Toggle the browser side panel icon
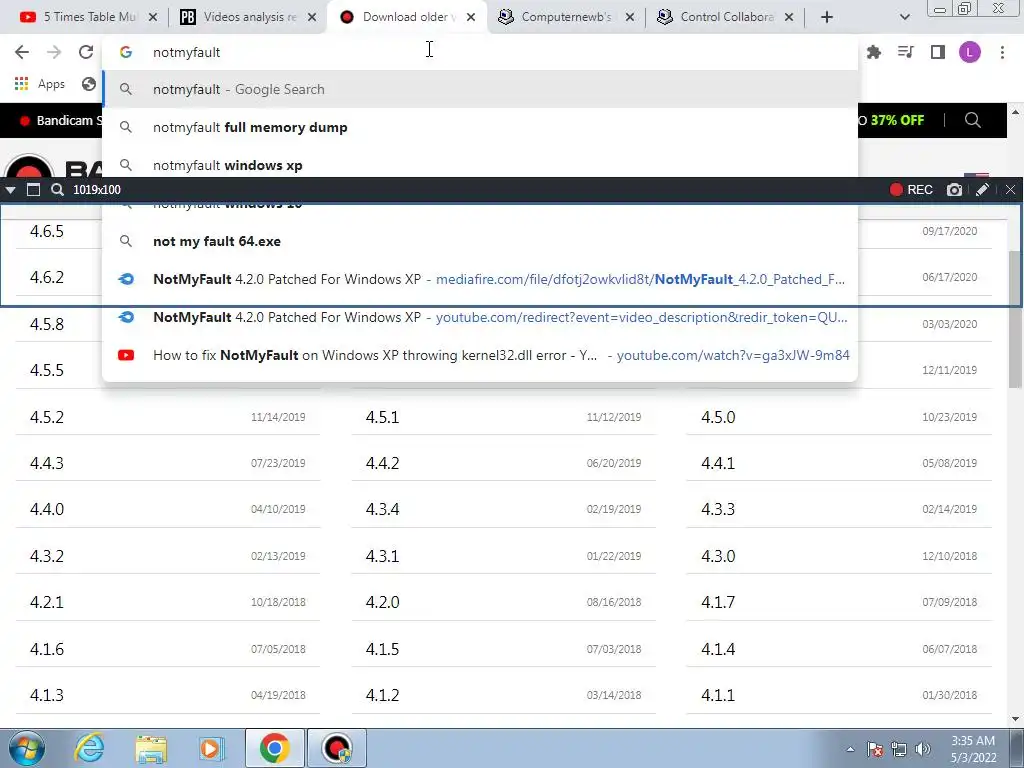Image resolution: width=1024 pixels, height=768 pixels. [938, 52]
